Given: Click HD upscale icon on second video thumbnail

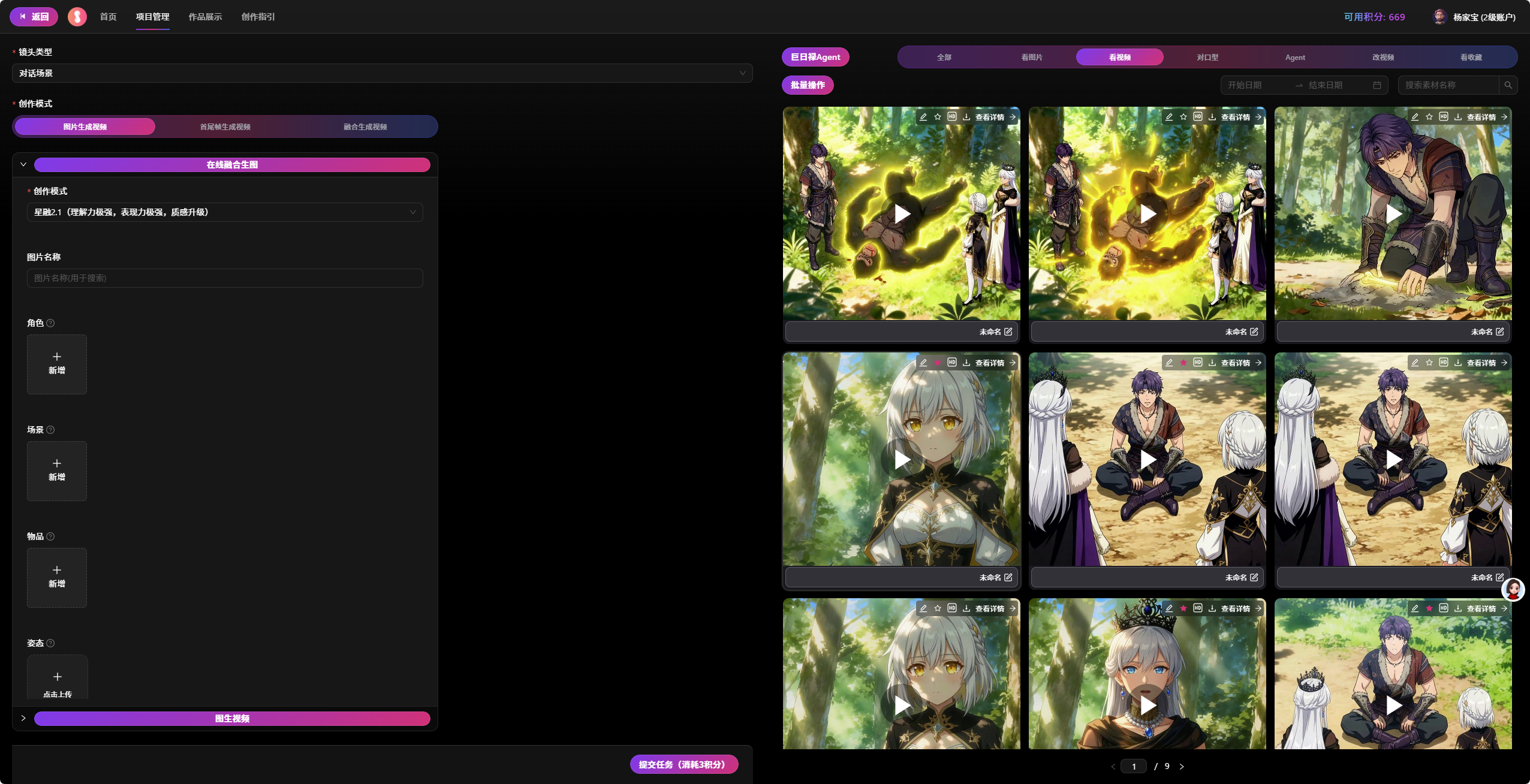Looking at the screenshot, I should (x=1198, y=117).
